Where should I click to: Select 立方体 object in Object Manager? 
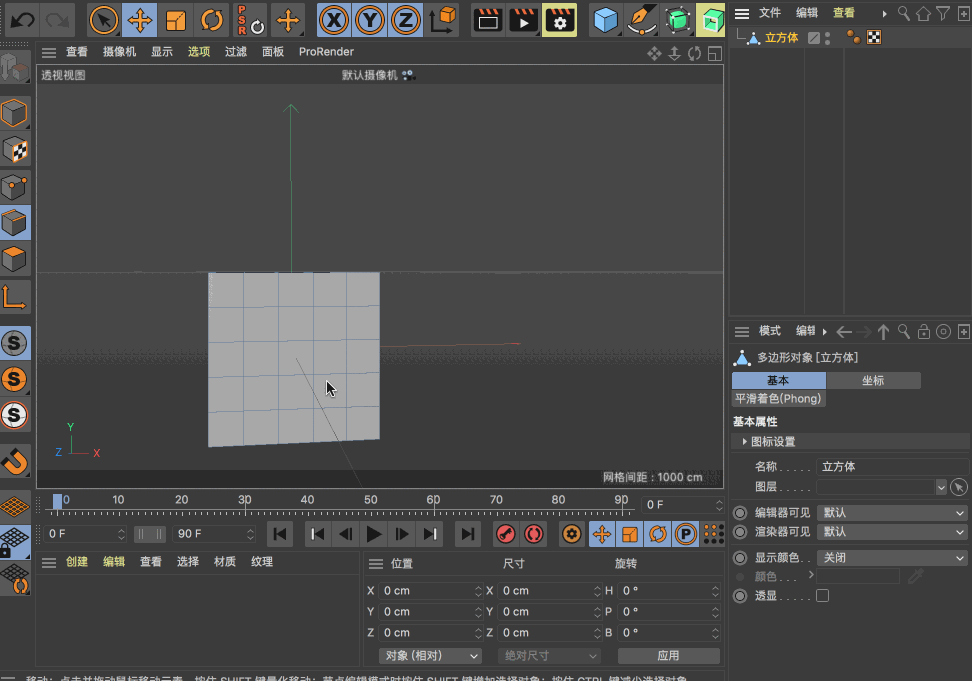tap(781, 38)
